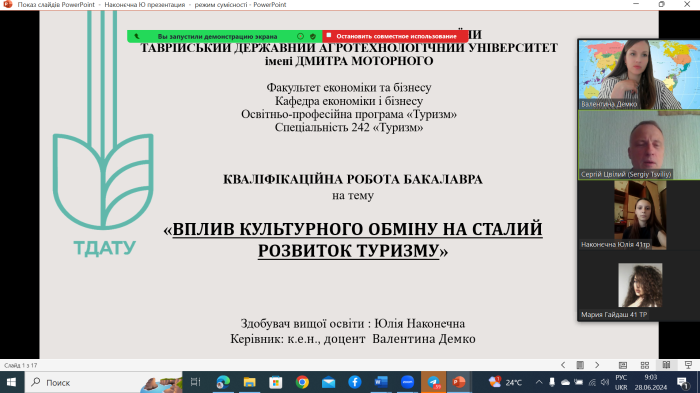Click the green screen sharing status indicator
Image resolution: width=700 pixels, height=393 pixels.
217,37
